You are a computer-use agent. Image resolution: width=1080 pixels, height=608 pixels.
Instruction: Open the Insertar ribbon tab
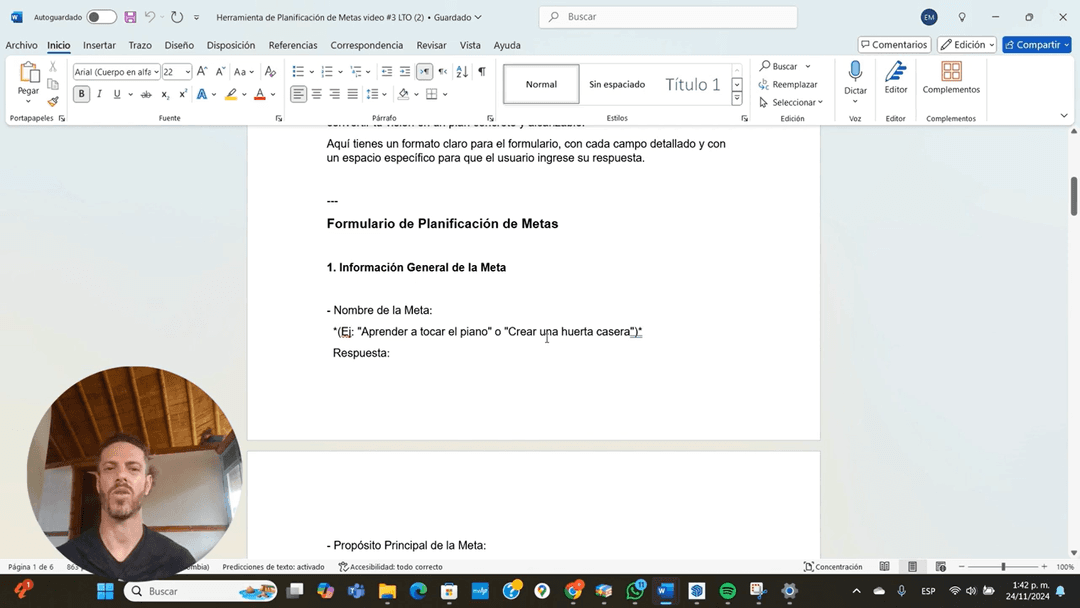click(x=99, y=45)
